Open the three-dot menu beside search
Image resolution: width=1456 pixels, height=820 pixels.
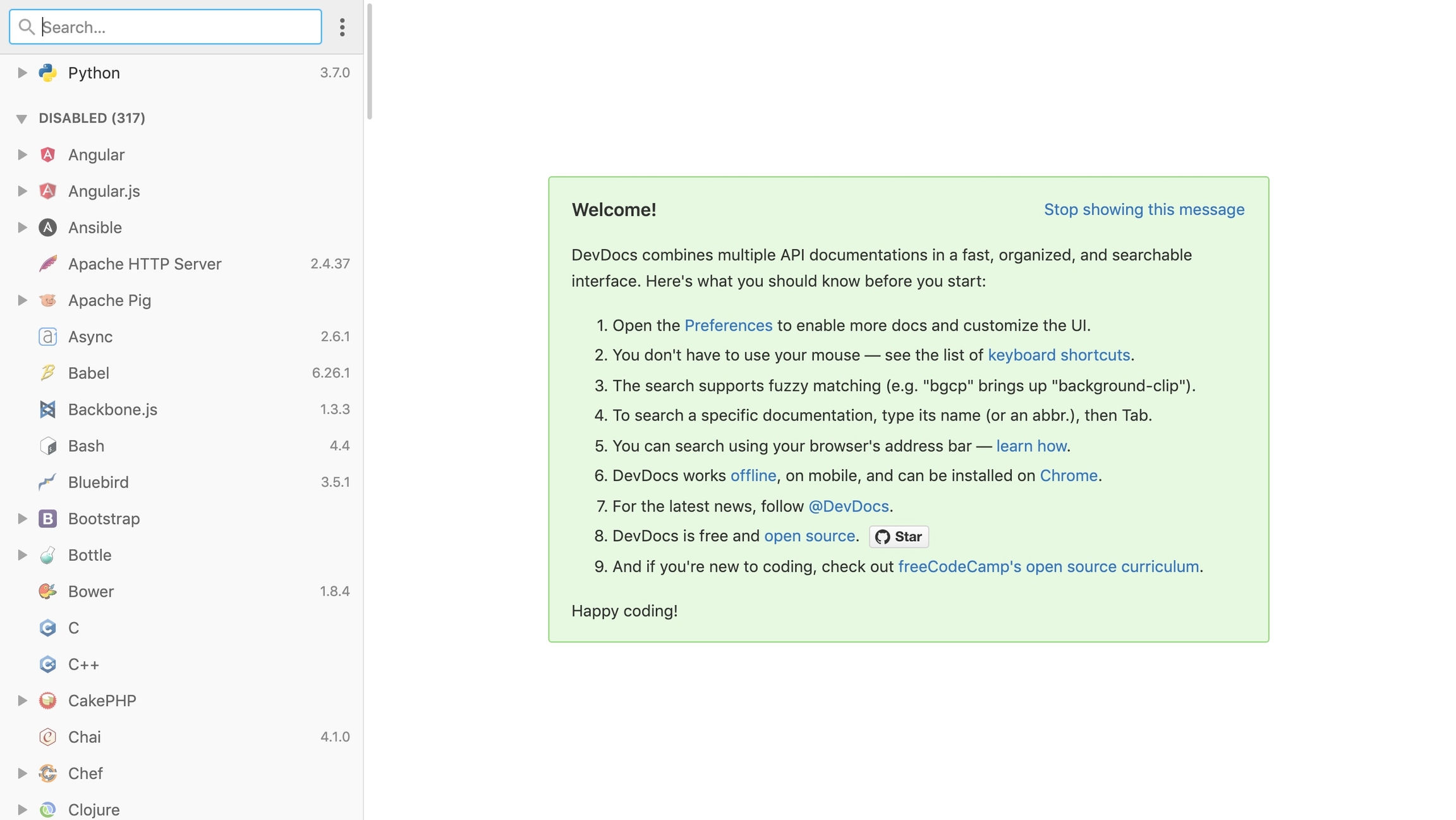coord(342,27)
